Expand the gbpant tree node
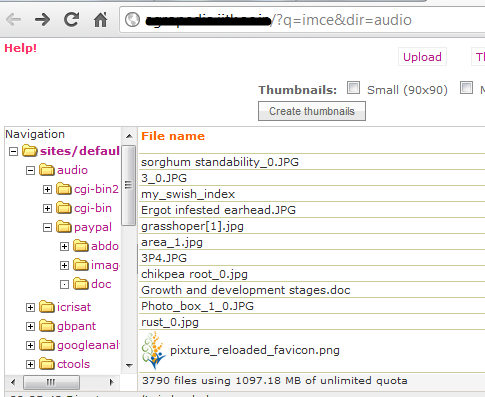 pos(30,326)
